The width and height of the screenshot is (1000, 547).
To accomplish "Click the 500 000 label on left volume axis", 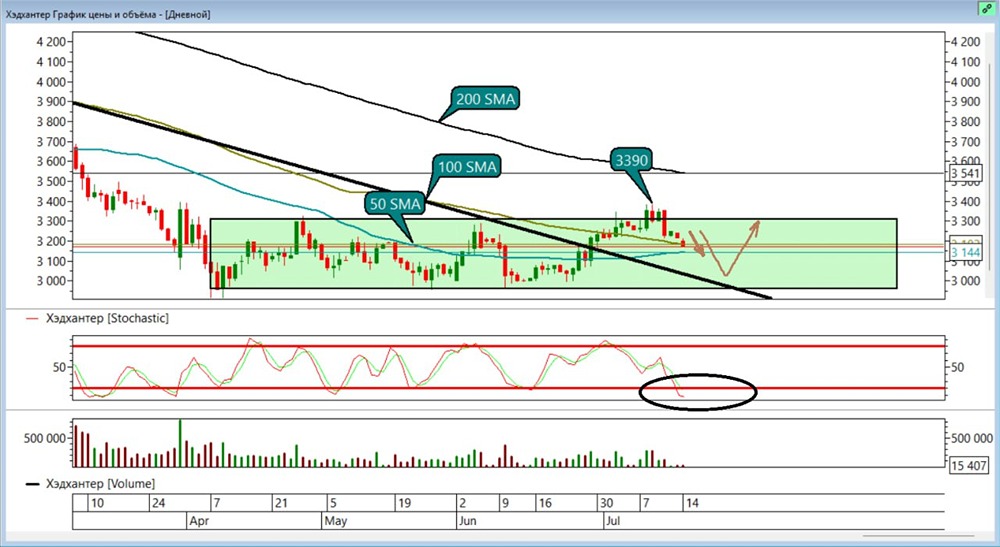I will [45, 438].
